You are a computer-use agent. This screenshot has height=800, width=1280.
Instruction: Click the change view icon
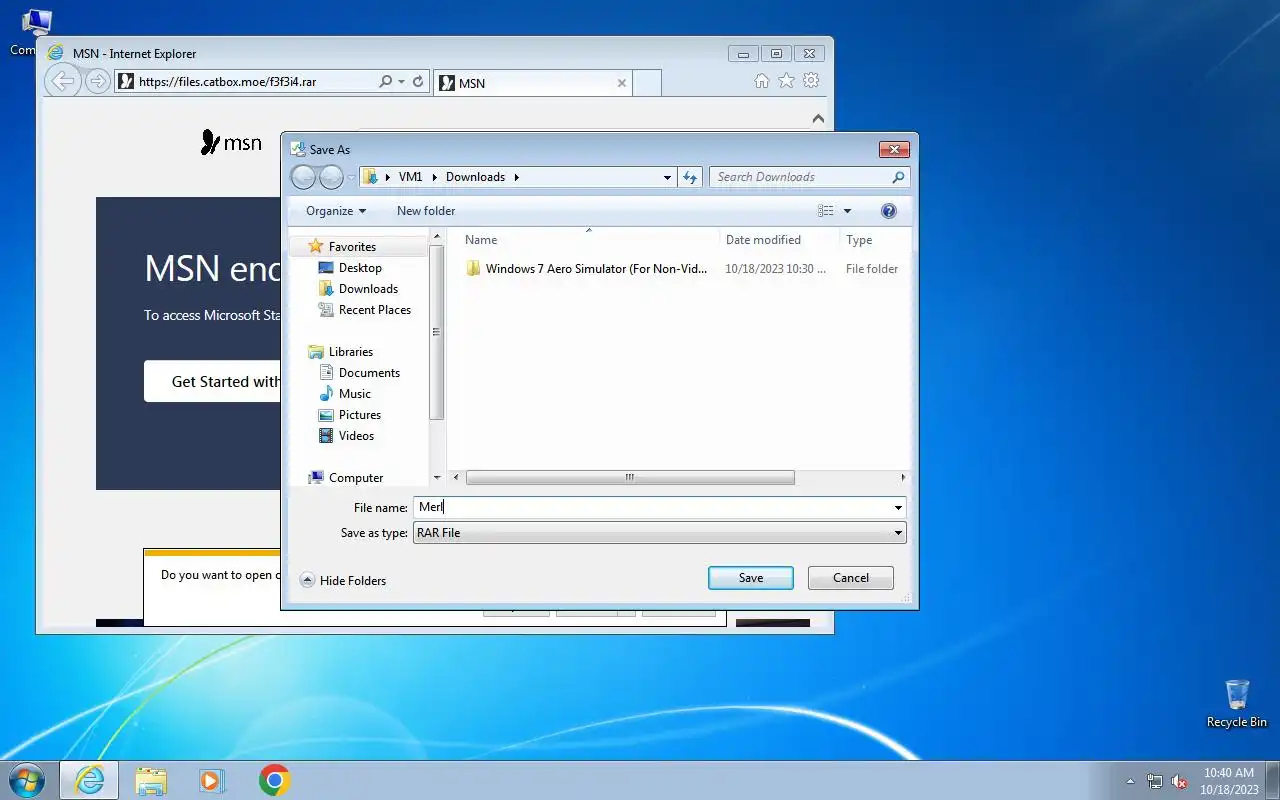click(826, 211)
